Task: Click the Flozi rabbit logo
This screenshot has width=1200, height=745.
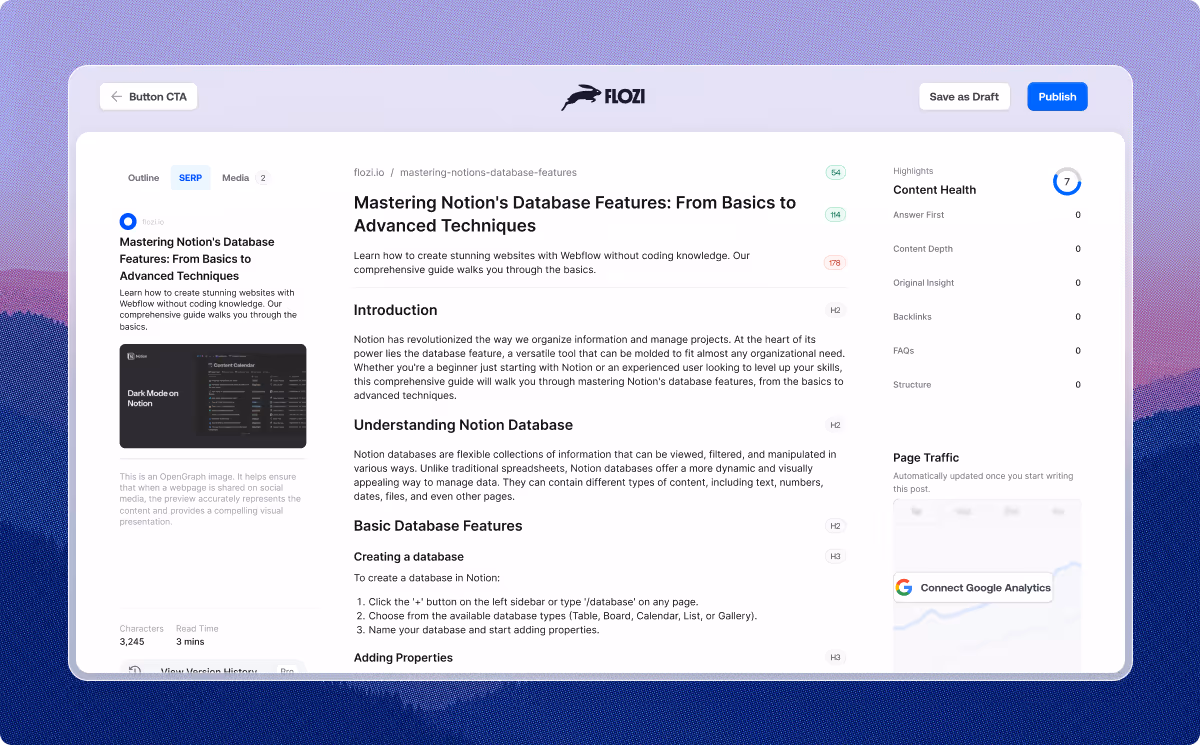Action: pyautogui.click(x=603, y=97)
